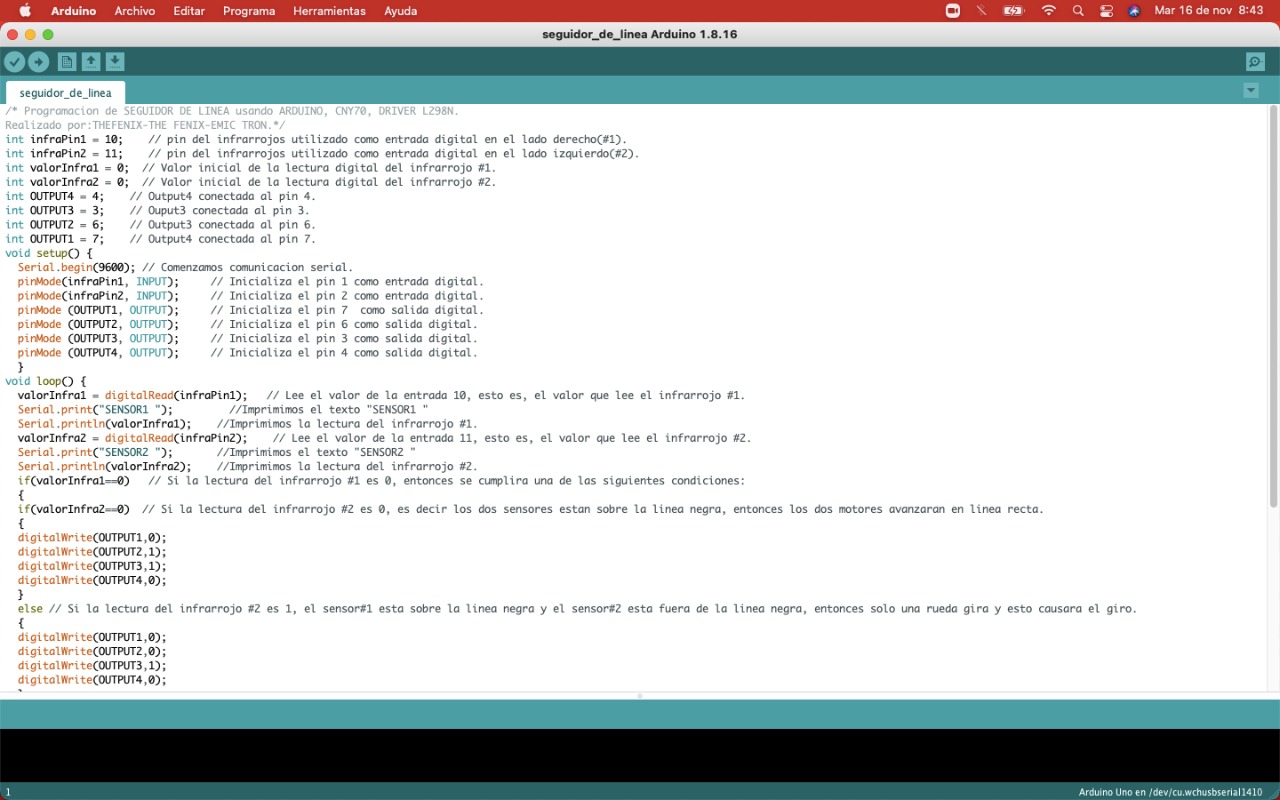Click the 'void setup() {' line

pos(48,253)
